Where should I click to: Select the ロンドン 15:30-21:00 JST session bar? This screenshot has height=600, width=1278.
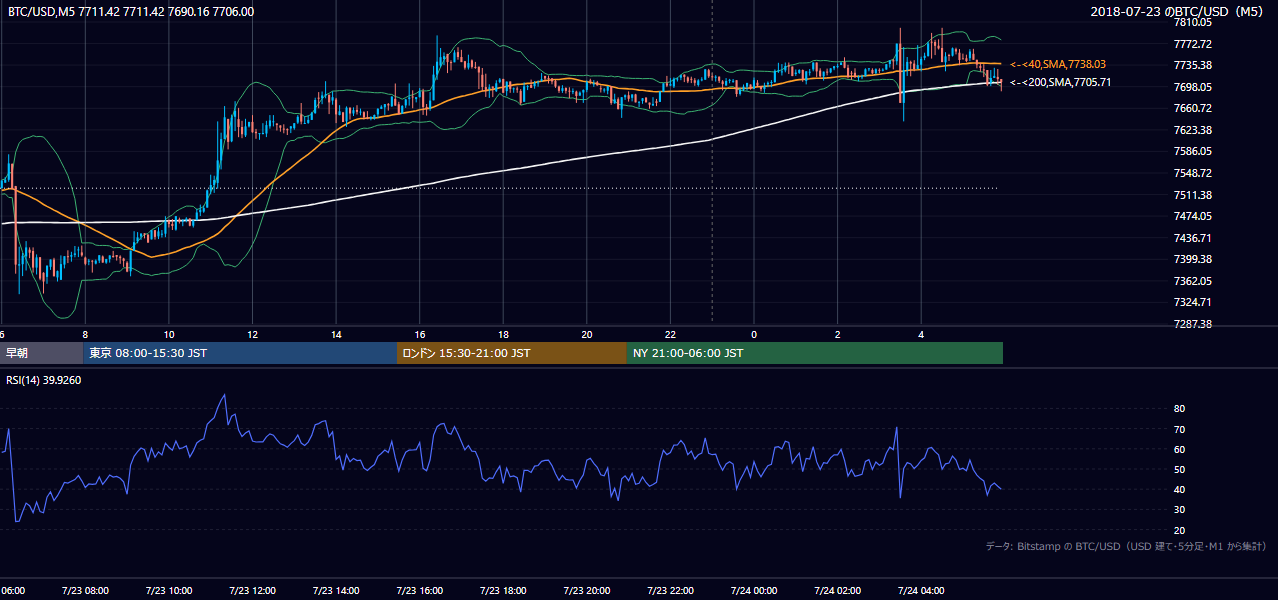point(512,353)
